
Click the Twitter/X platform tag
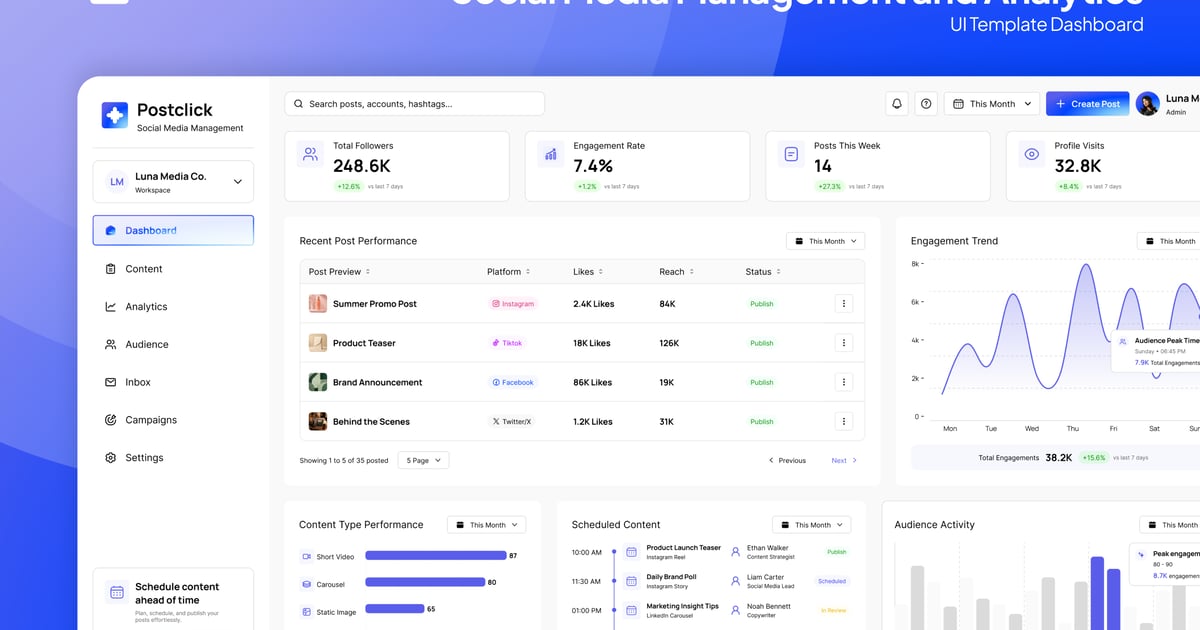click(x=512, y=422)
